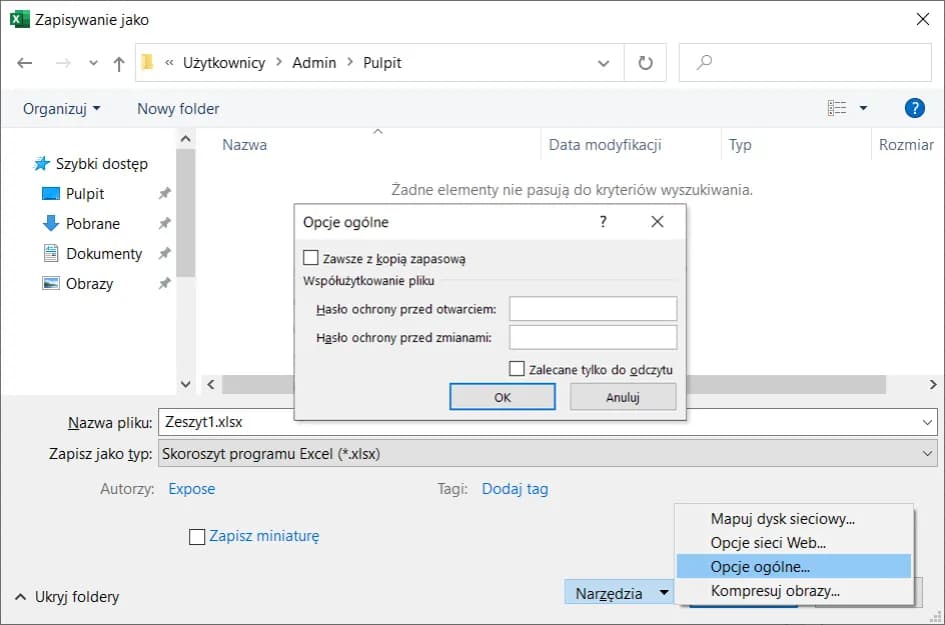This screenshot has width=945, height=625.
Task: Expand the address bar dropdown arrow
Action: (602, 62)
